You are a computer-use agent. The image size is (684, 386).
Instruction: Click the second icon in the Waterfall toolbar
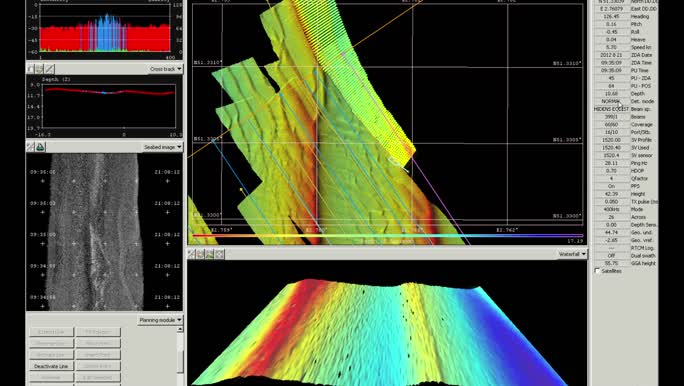click(201, 254)
